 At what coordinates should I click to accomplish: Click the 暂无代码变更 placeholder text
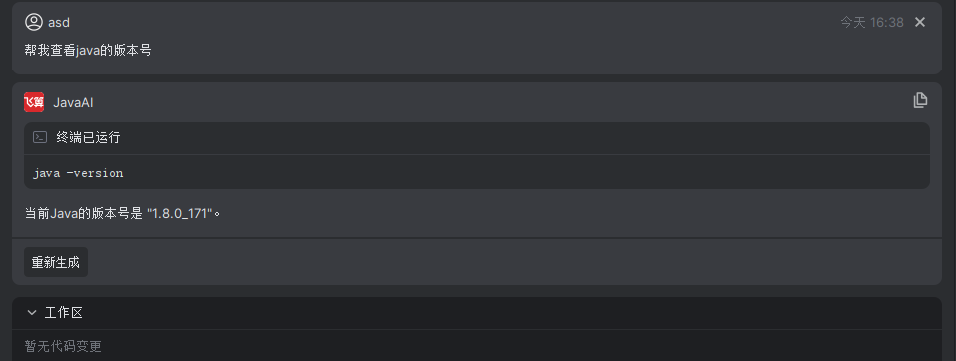pos(63,346)
